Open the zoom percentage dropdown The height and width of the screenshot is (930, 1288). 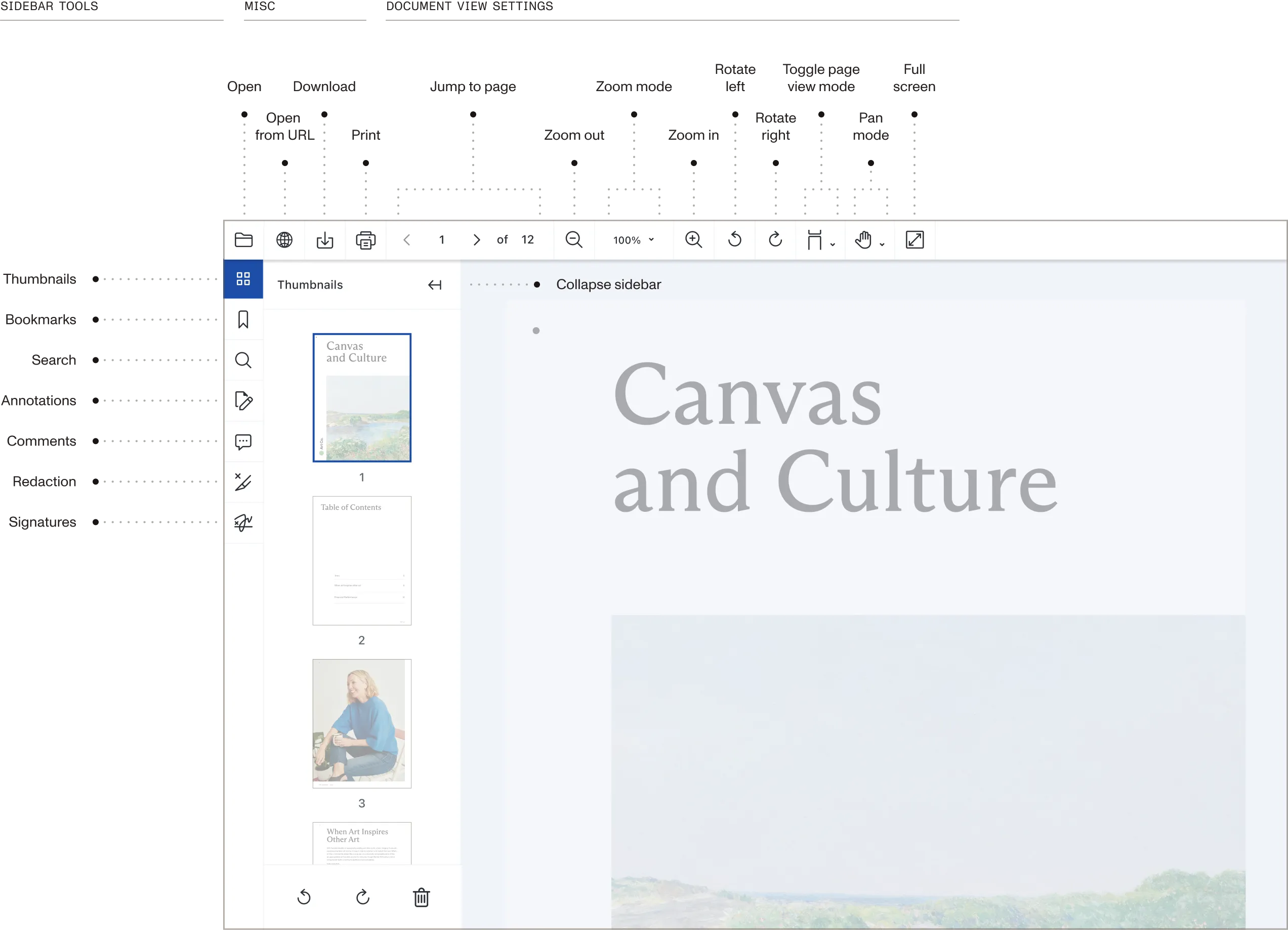[x=632, y=240]
